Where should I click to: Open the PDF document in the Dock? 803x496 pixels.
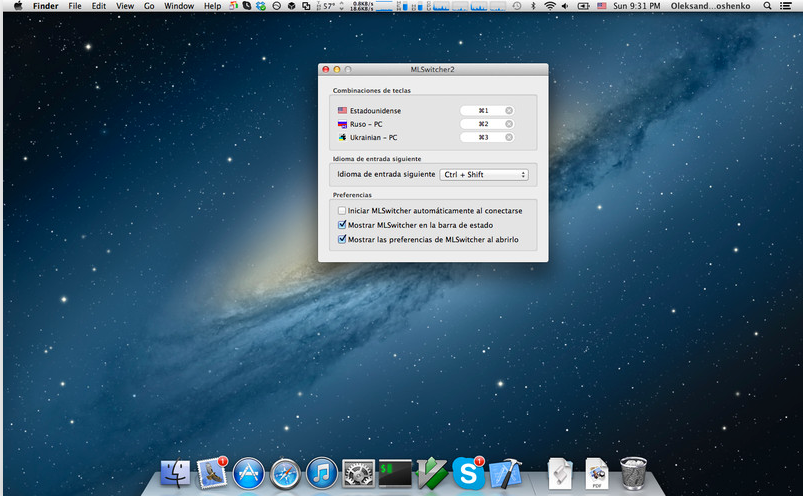(597, 473)
